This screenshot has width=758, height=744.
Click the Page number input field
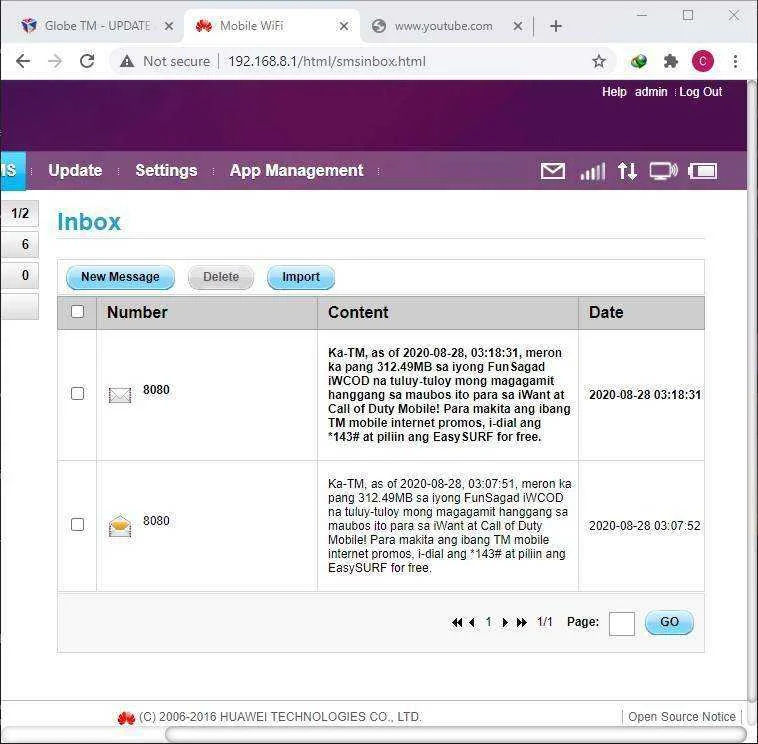pos(622,624)
